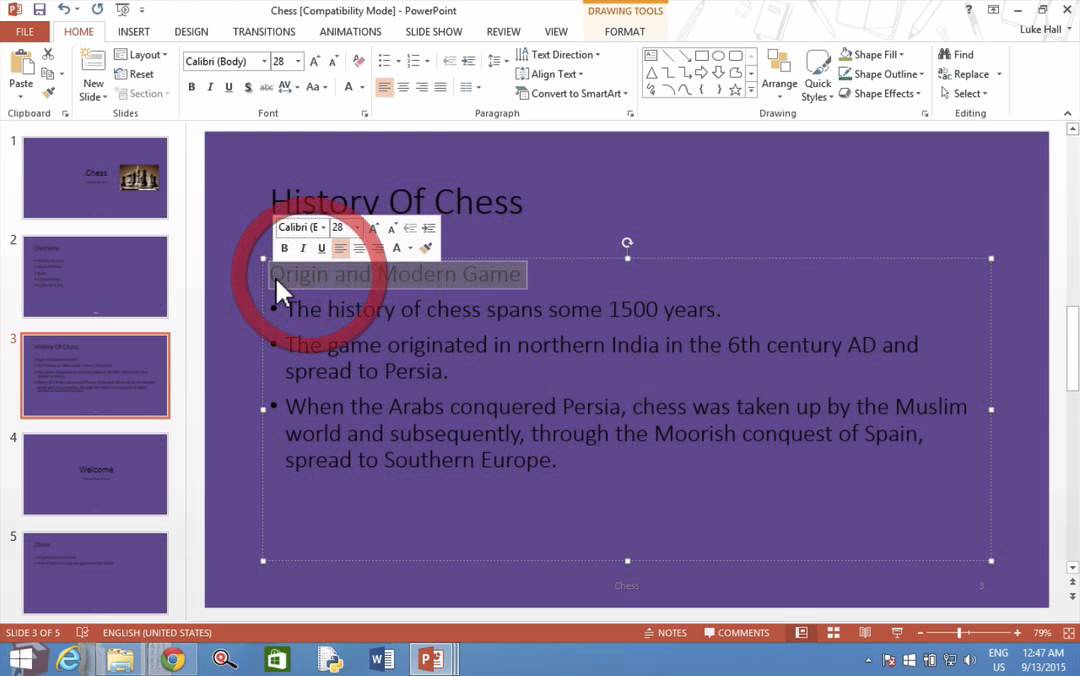
Task: Toggle Underline in the ribbon Font group
Action: [229, 87]
